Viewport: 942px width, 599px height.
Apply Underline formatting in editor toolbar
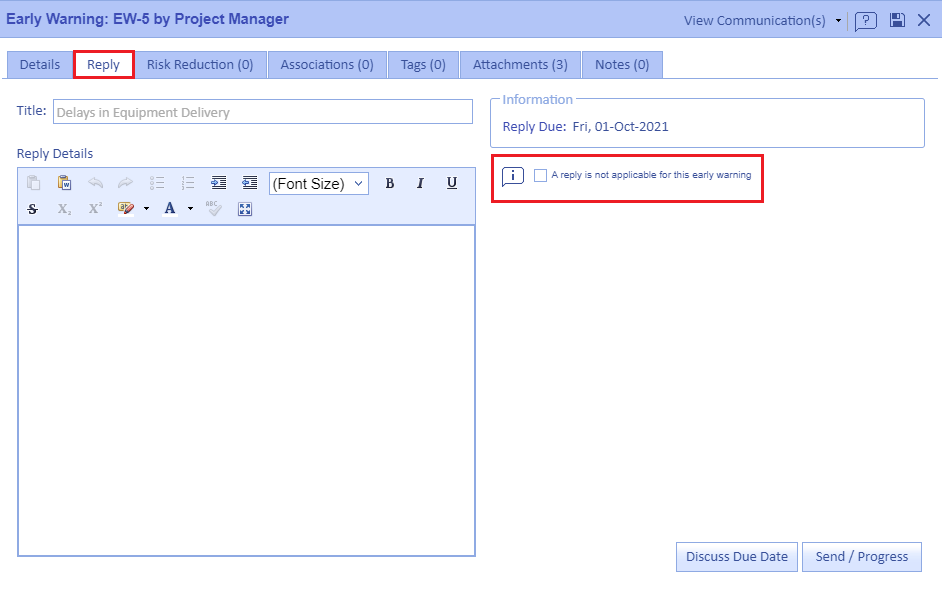click(452, 183)
